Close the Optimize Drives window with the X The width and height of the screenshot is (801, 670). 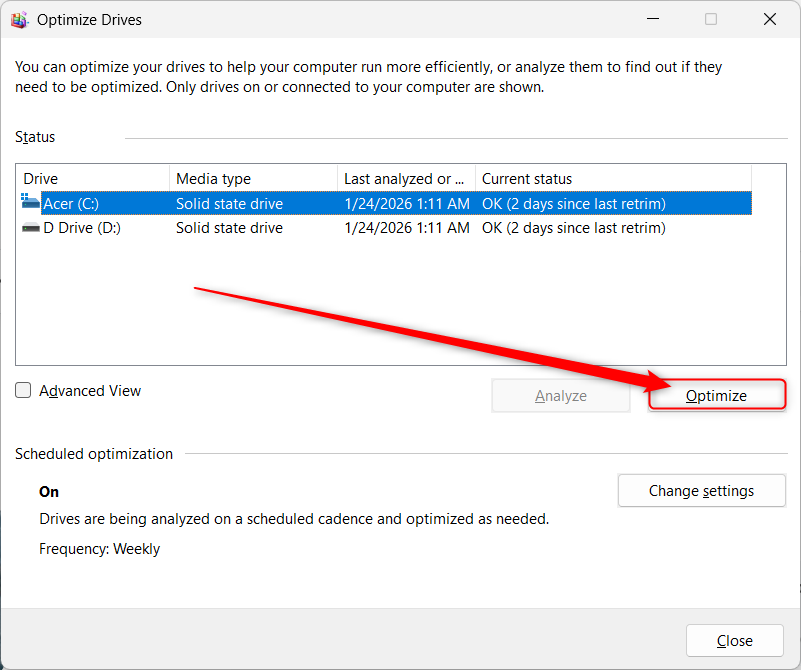tap(769, 19)
